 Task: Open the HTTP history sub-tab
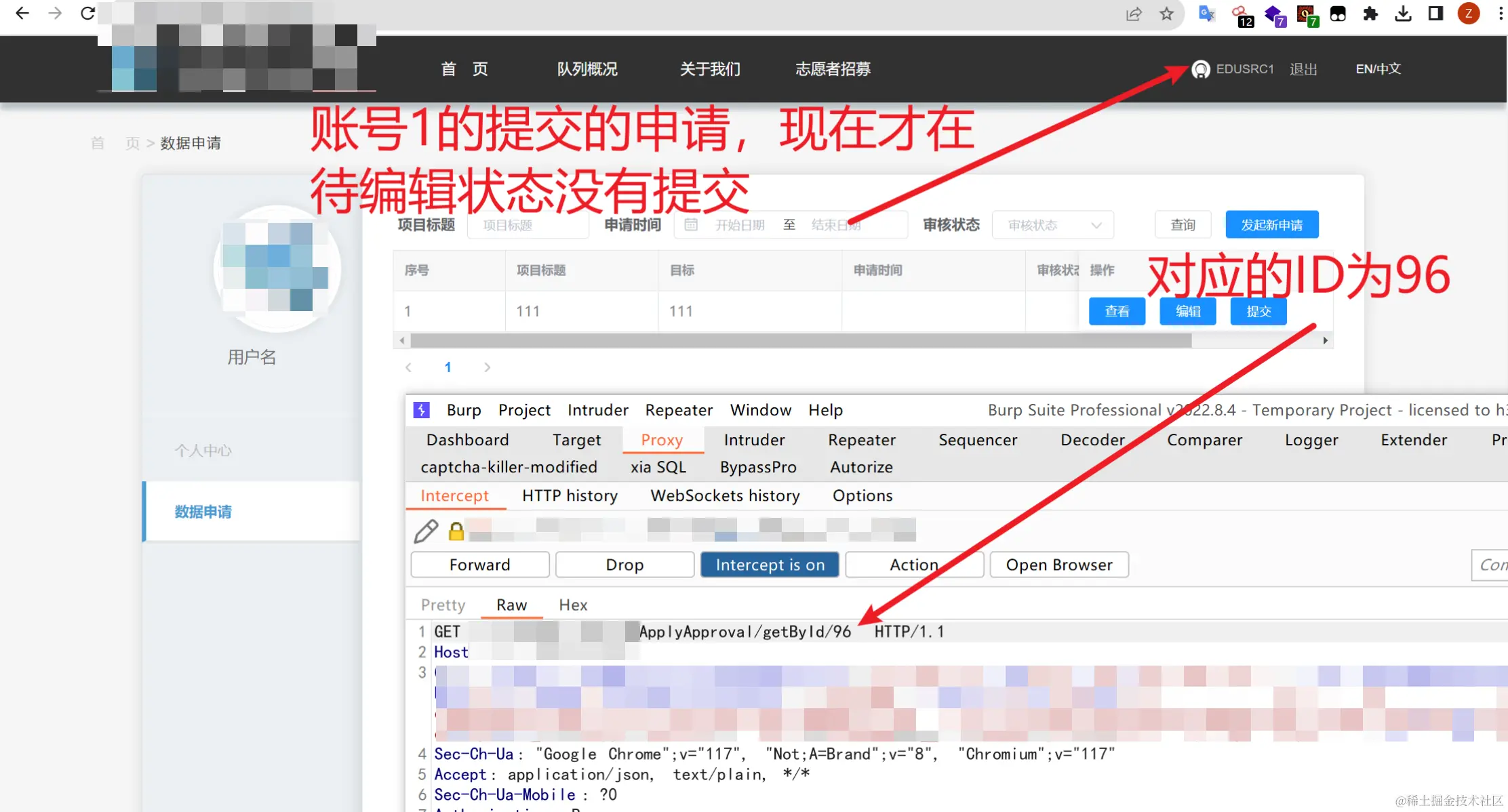pyautogui.click(x=570, y=495)
